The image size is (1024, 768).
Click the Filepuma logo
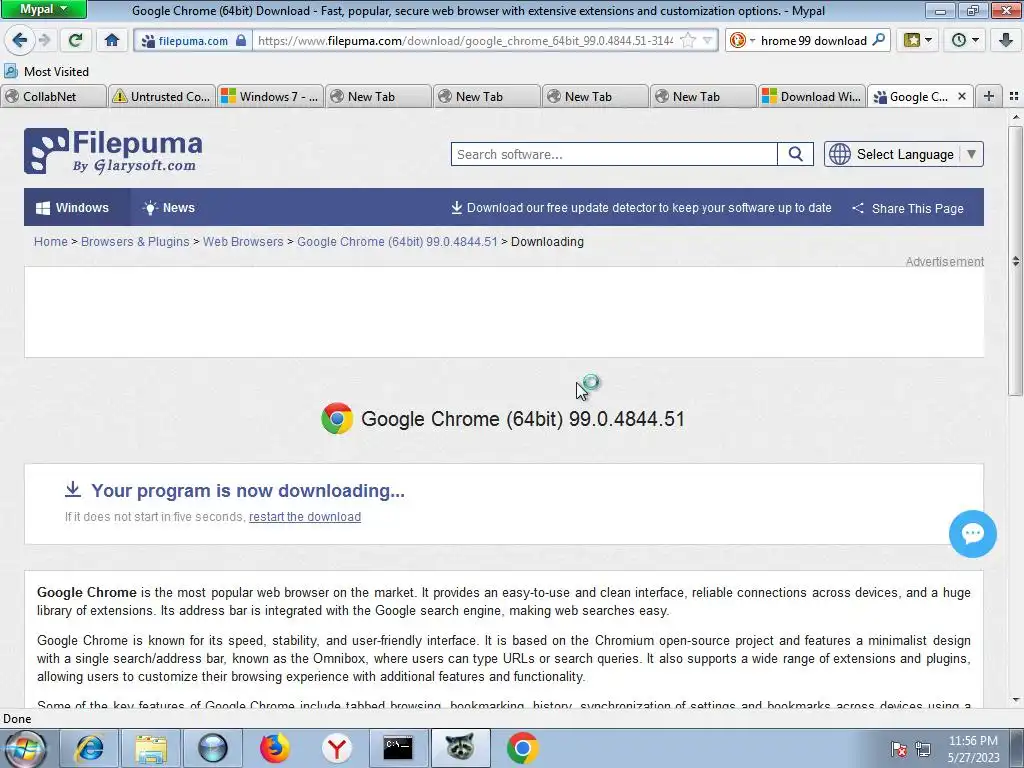click(113, 151)
